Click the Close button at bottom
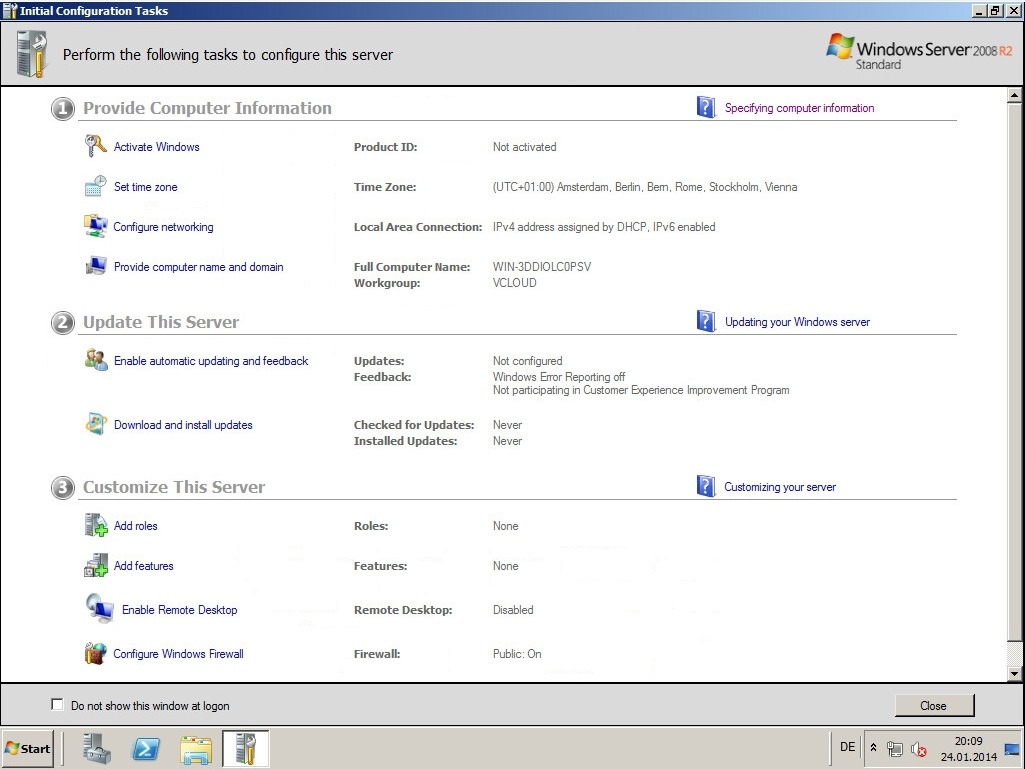Screen dimensions: 1025x769 point(933,706)
